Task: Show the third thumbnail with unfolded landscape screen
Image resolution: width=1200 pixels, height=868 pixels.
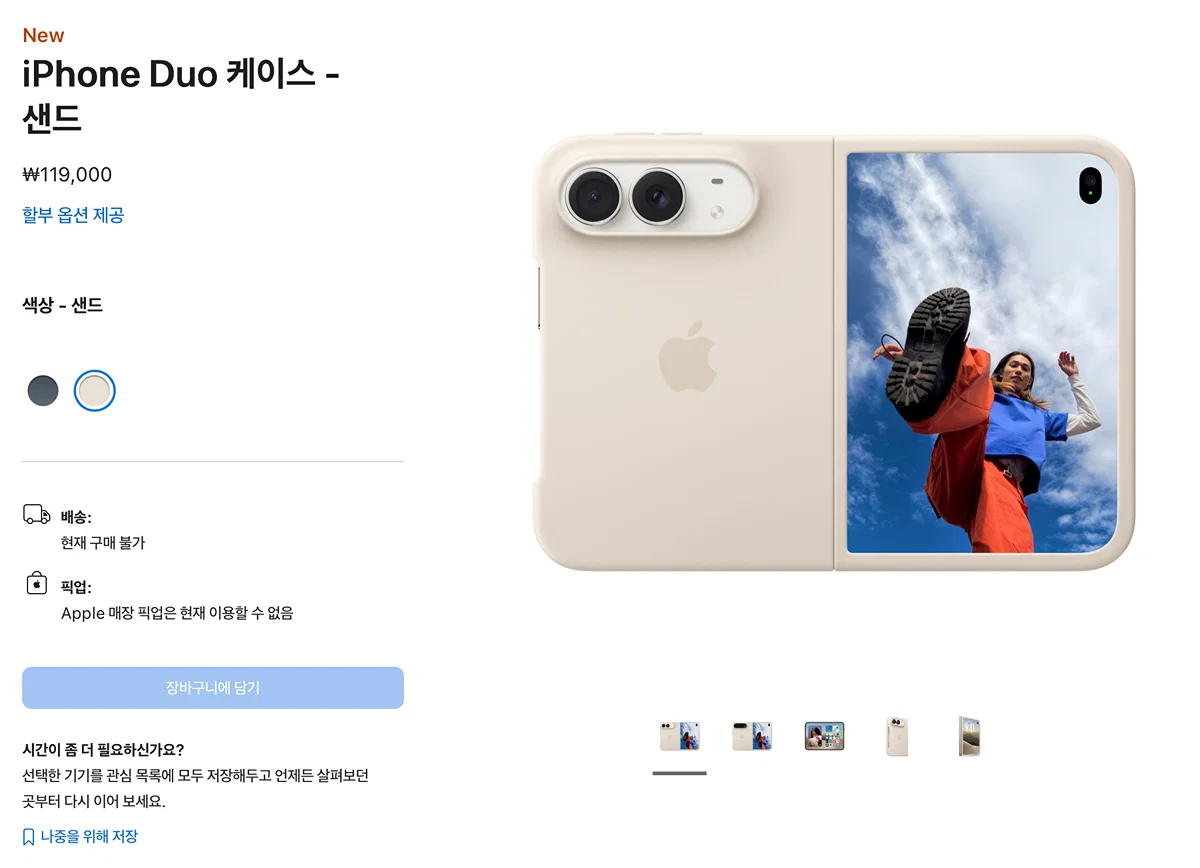Action: [825, 736]
